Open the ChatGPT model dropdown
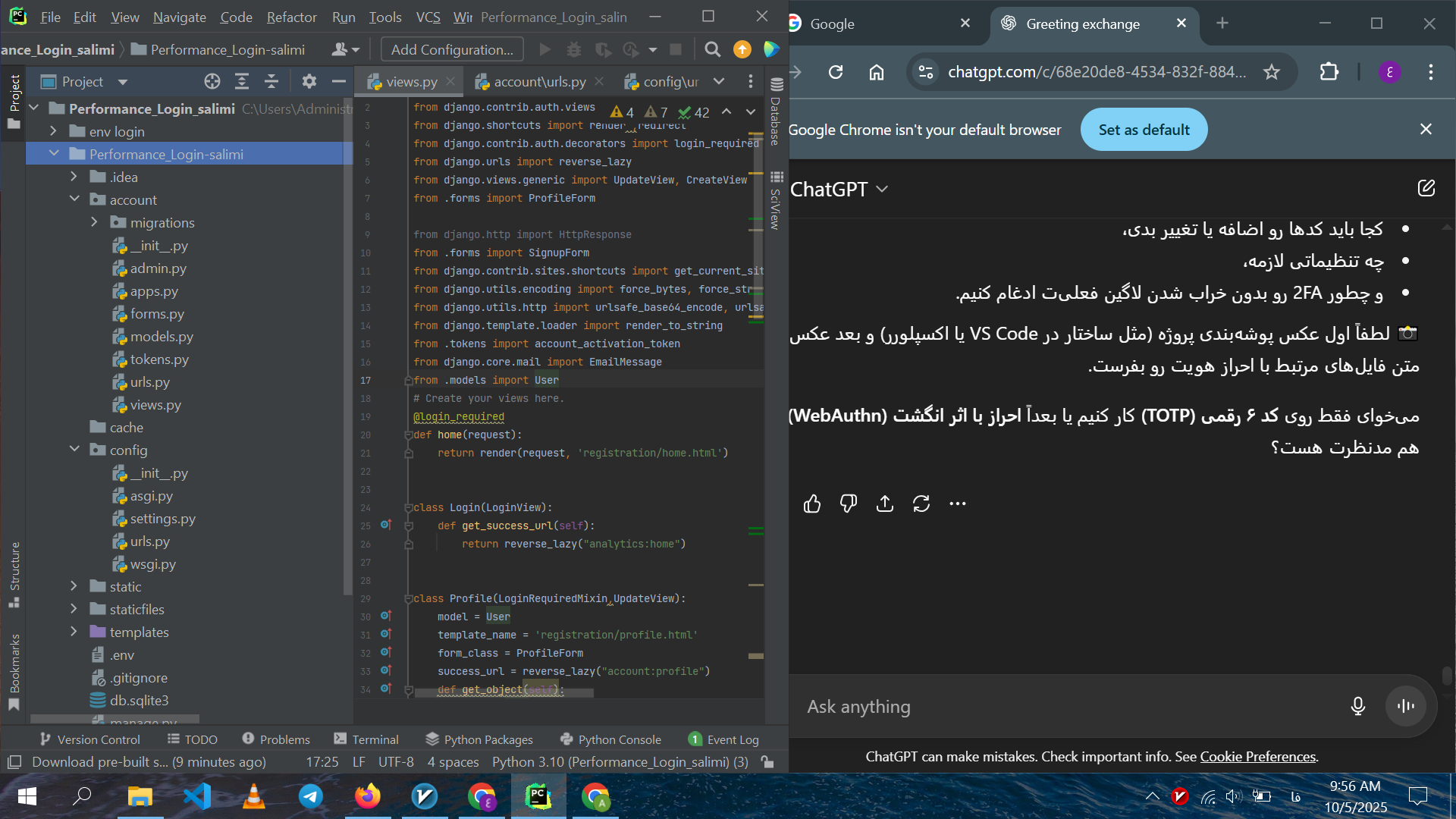The image size is (1456, 819). 839,190
